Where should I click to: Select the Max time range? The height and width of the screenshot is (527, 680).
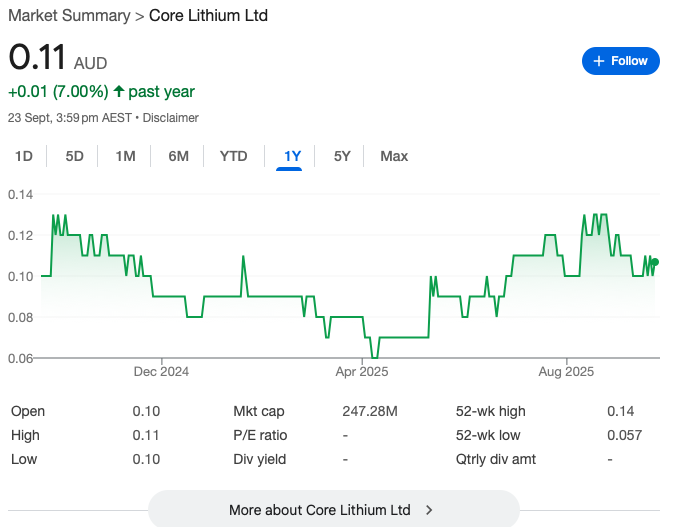[394, 156]
